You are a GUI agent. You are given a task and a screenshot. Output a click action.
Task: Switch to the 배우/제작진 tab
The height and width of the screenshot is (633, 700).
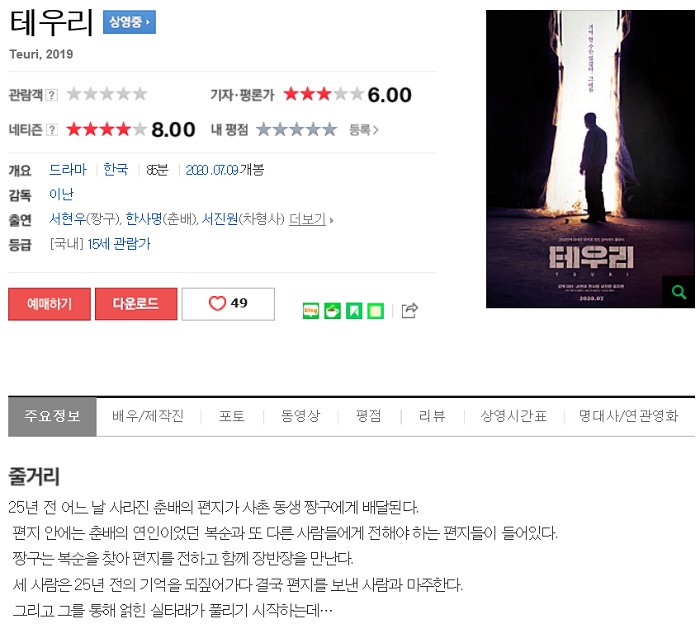148,416
